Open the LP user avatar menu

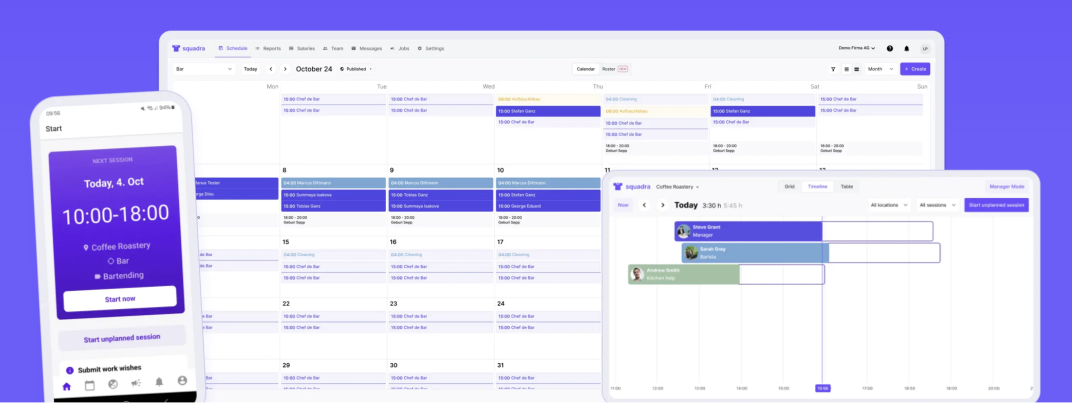(925, 49)
